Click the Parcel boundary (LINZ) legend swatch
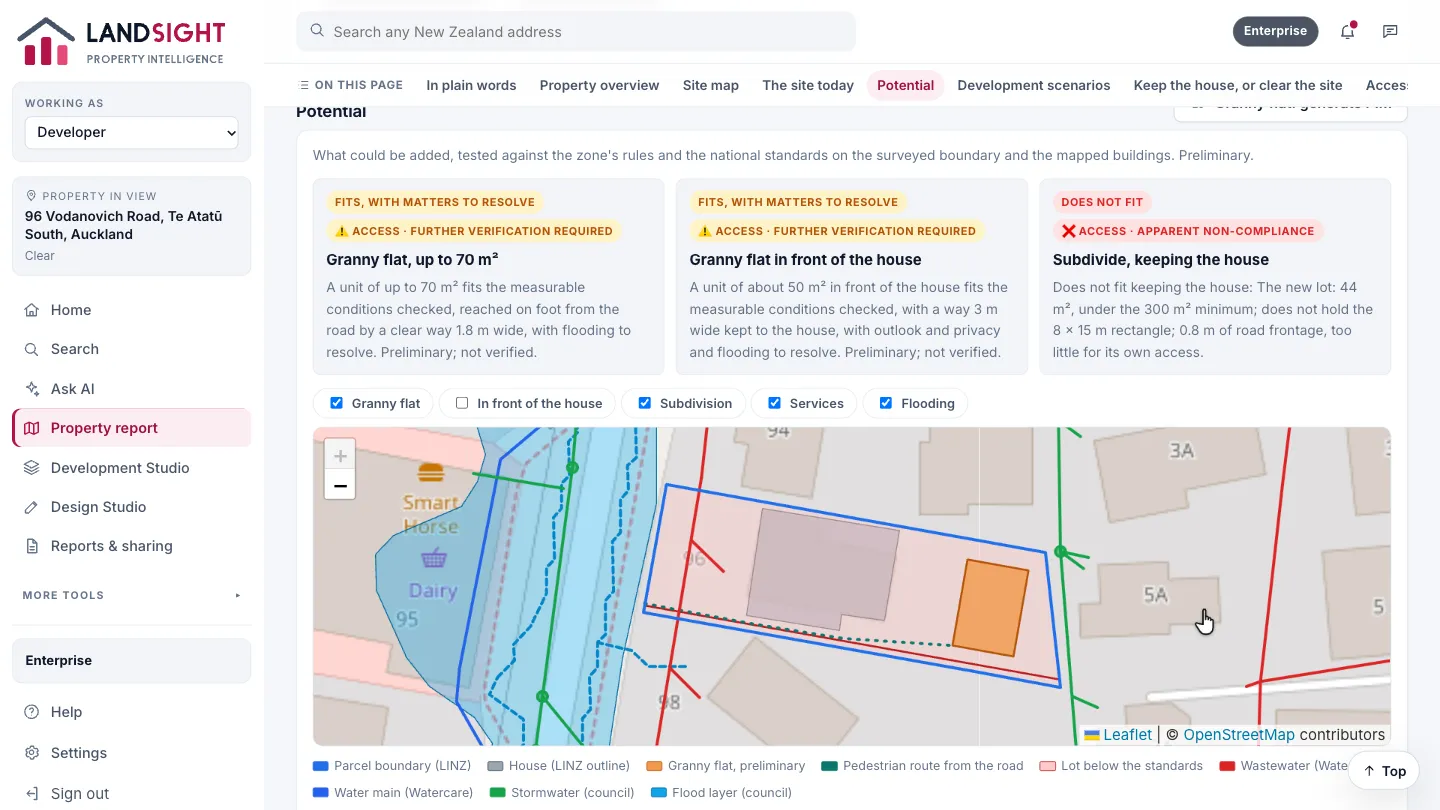 tap(321, 766)
